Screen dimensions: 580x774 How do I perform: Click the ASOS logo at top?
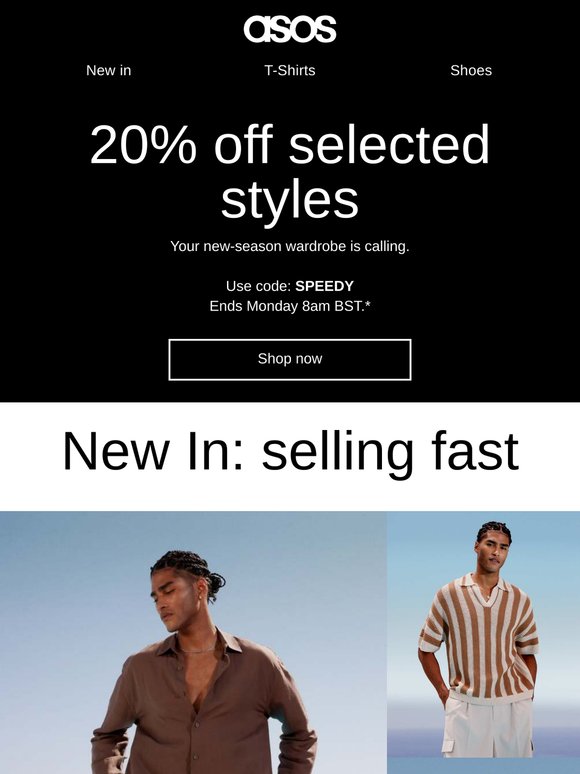[x=290, y=29]
